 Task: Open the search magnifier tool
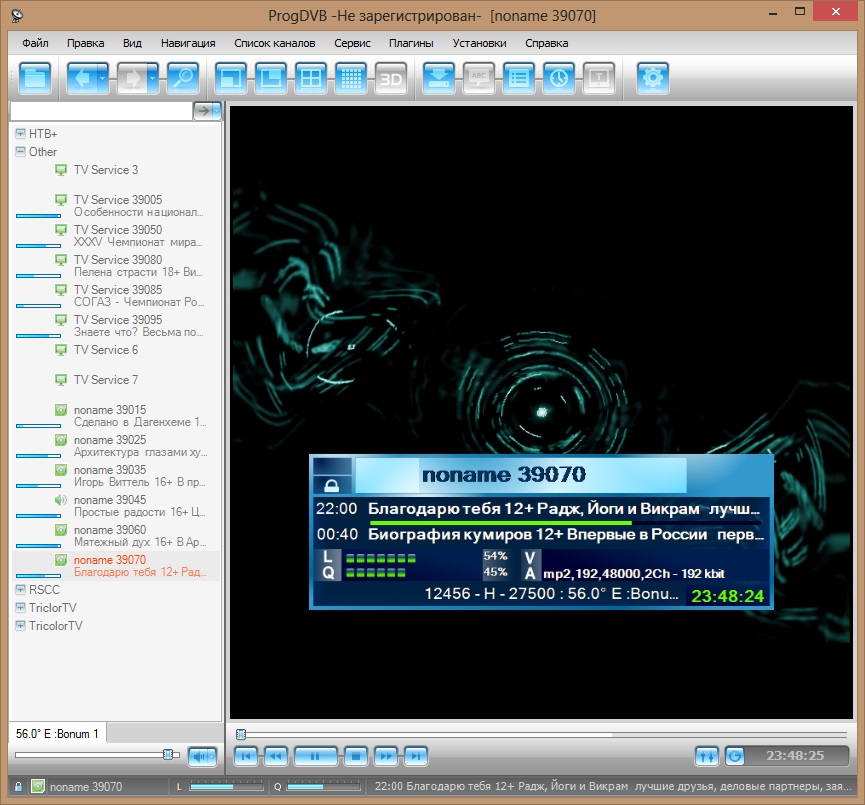(182, 78)
